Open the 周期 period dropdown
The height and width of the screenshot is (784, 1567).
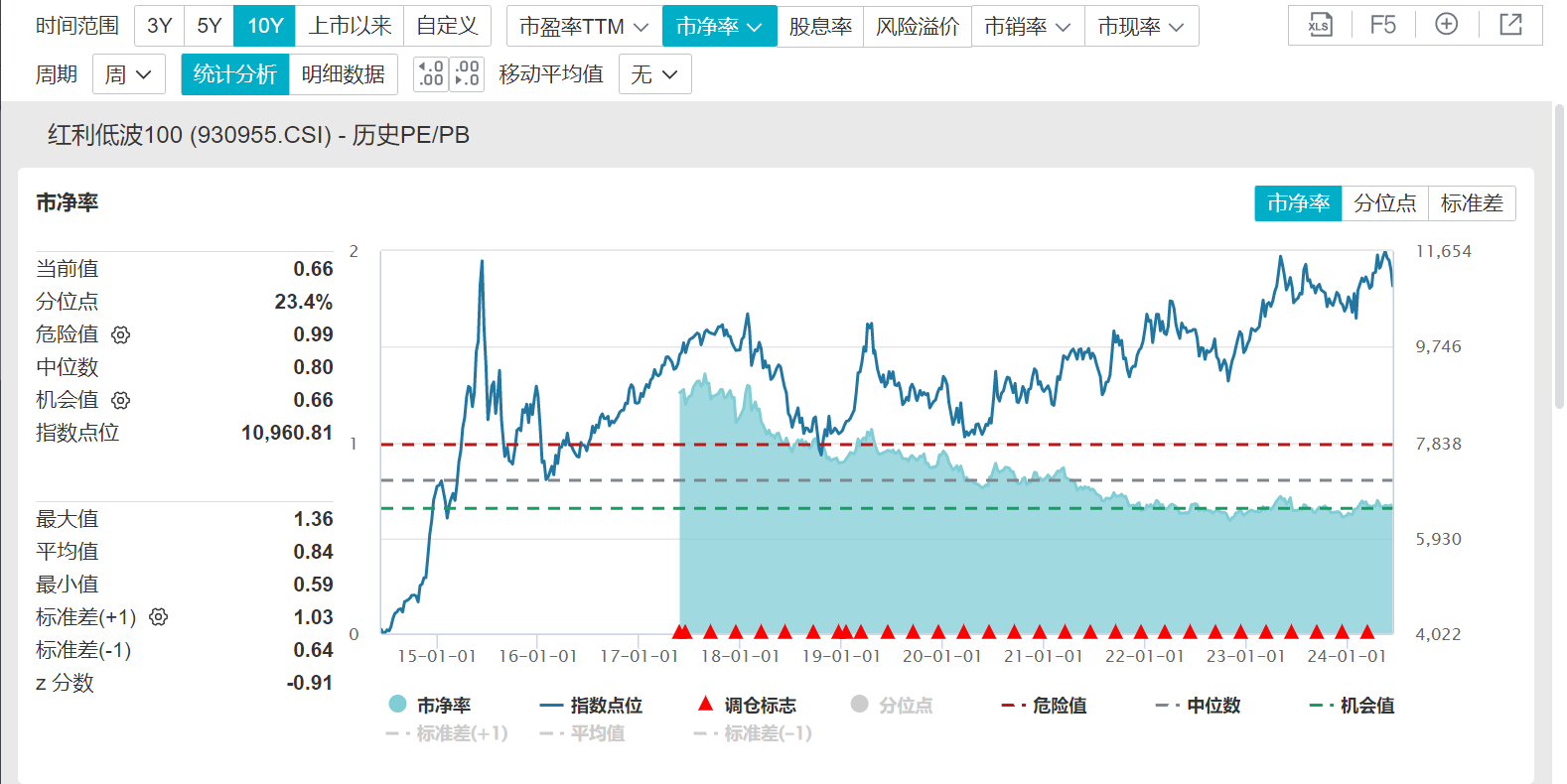[128, 74]
